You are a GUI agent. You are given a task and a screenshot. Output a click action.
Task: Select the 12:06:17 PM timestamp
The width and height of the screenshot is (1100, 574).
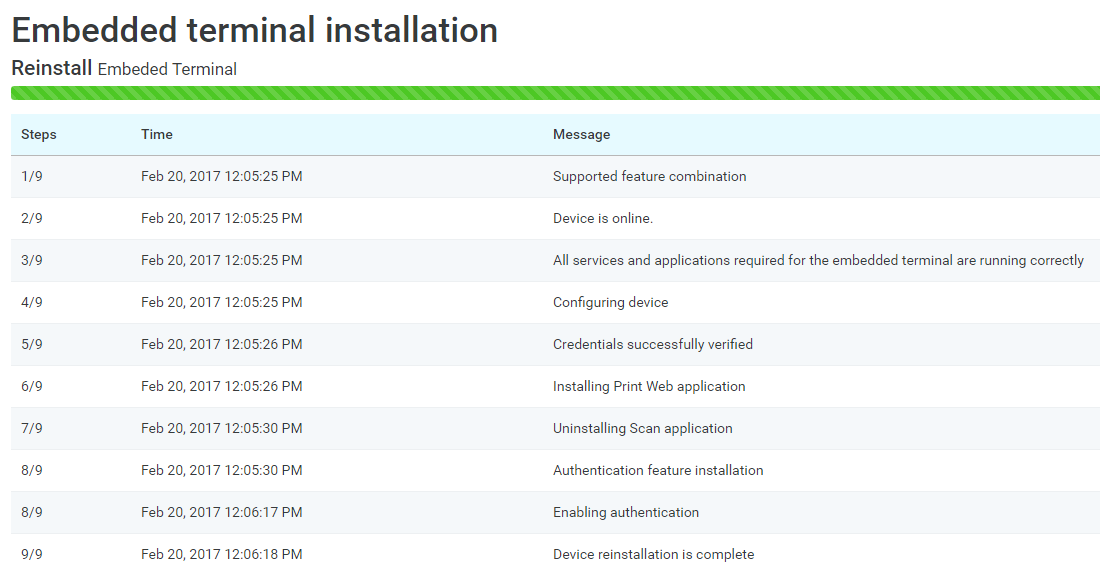[221, 512]
